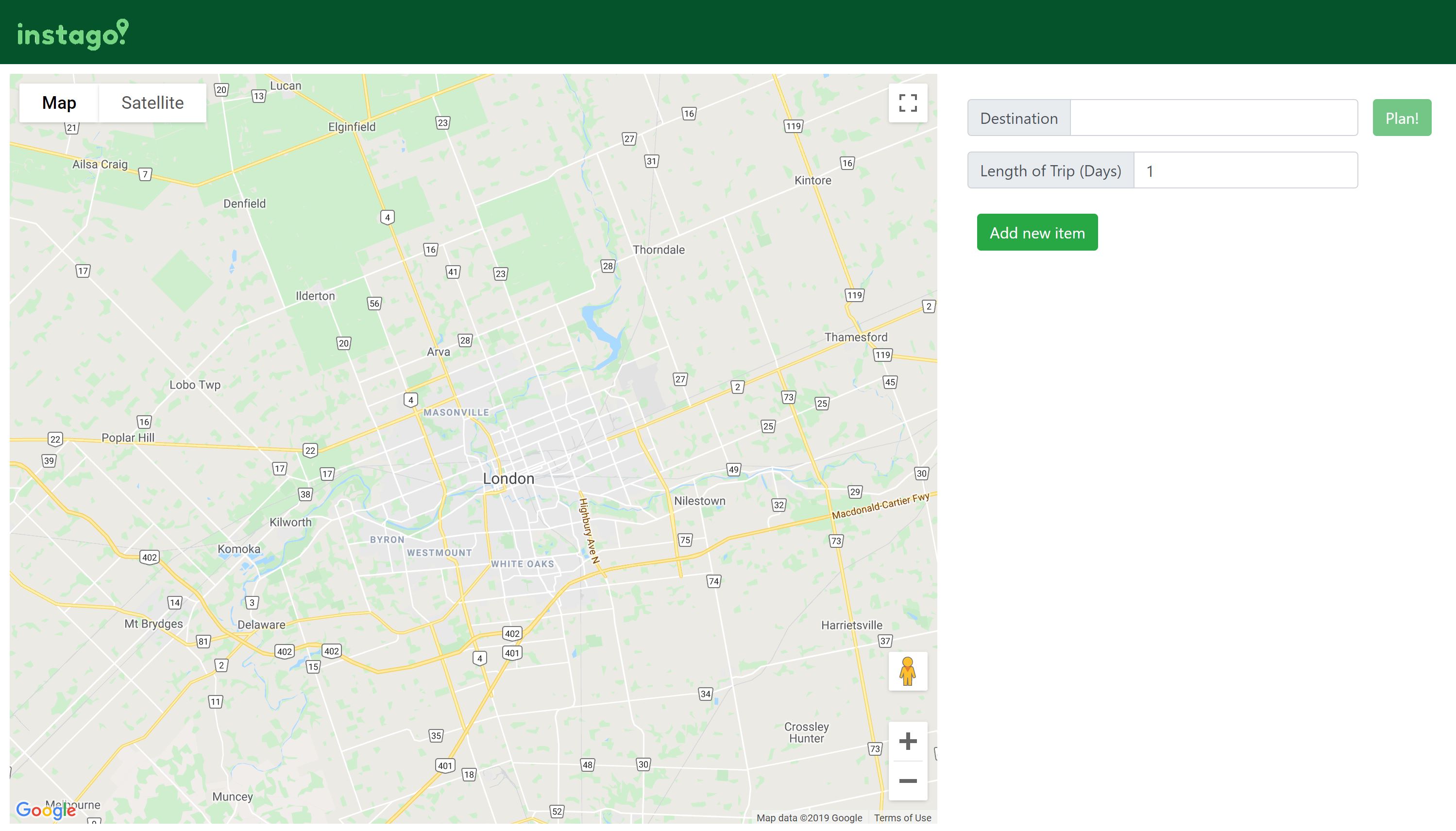Click the Thamesford town label
Screen dimensions: 1456x831
coord(855,338)
